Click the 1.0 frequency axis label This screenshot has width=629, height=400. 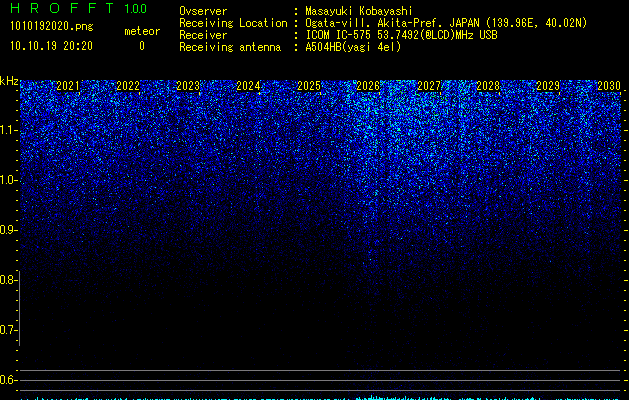tap(9, 180)
